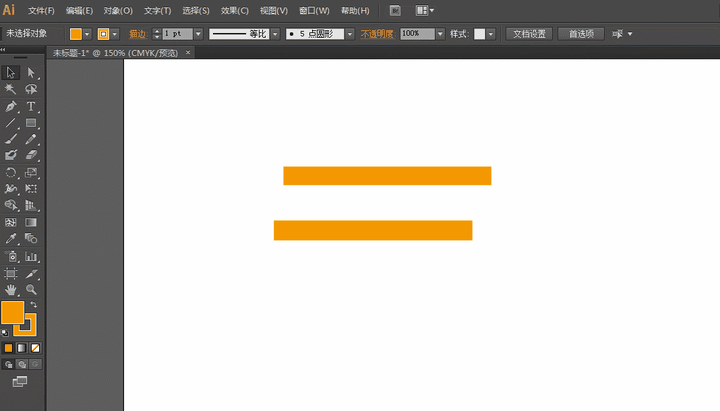Open stroke weight dropdown next to 1 pt
Image resolution: width=720 pixels, height=411 pixels.
(x=198, y=34)
